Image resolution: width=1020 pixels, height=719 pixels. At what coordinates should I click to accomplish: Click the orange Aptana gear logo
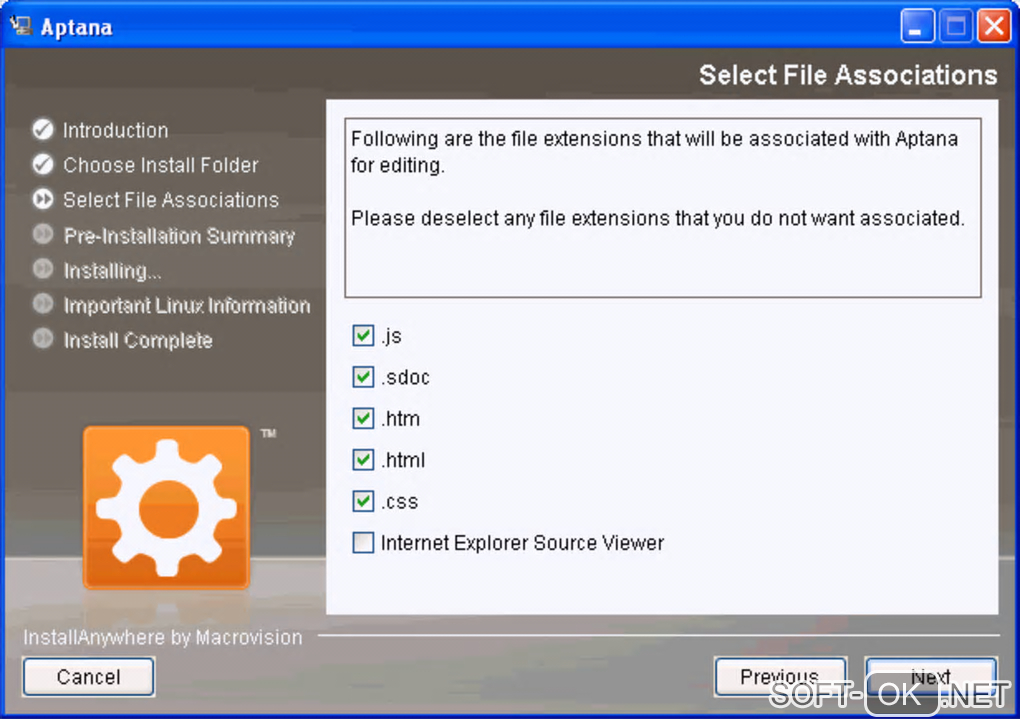tap(167, 508)
